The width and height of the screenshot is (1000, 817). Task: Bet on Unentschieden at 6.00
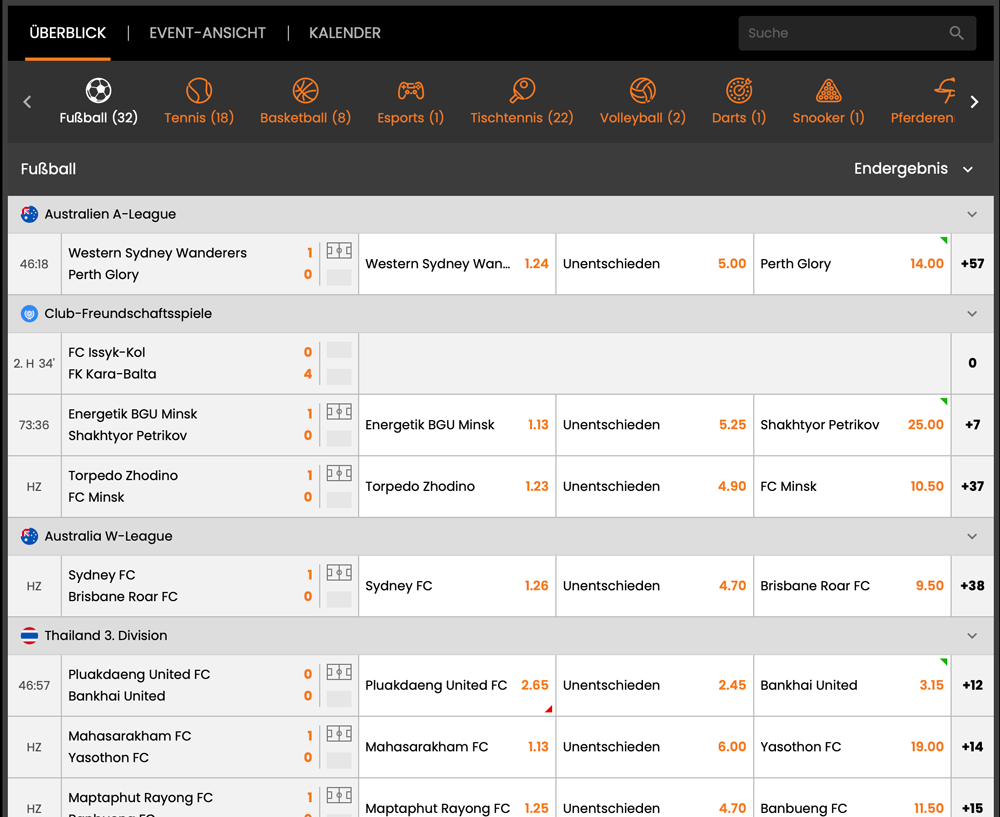click(654, 747)
